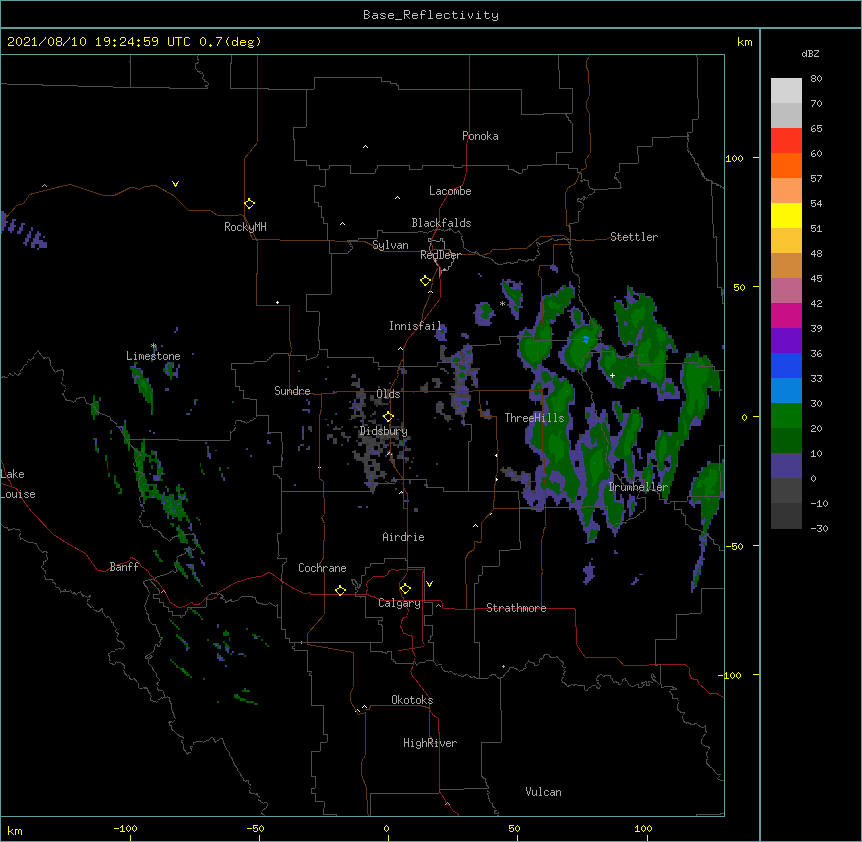Click the yellow 51-54 dBZ legend swatch

pyautogui.click(x=786, y=215)
